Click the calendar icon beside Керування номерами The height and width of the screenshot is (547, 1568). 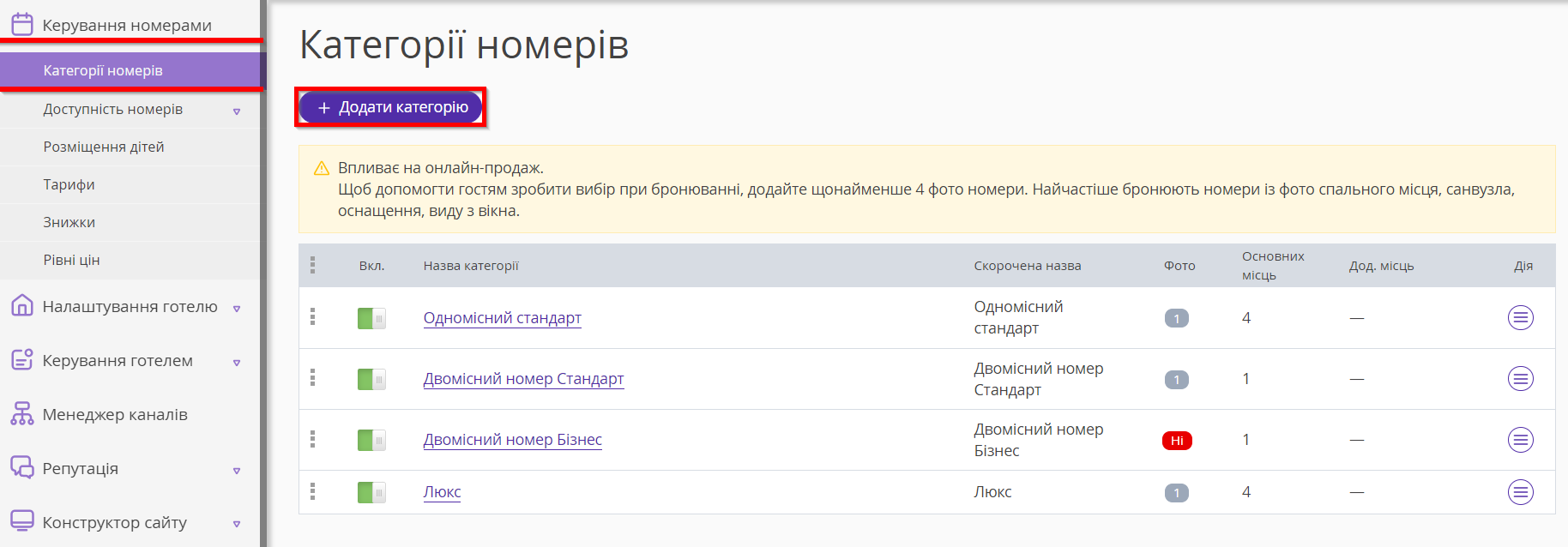click(22, 24)
